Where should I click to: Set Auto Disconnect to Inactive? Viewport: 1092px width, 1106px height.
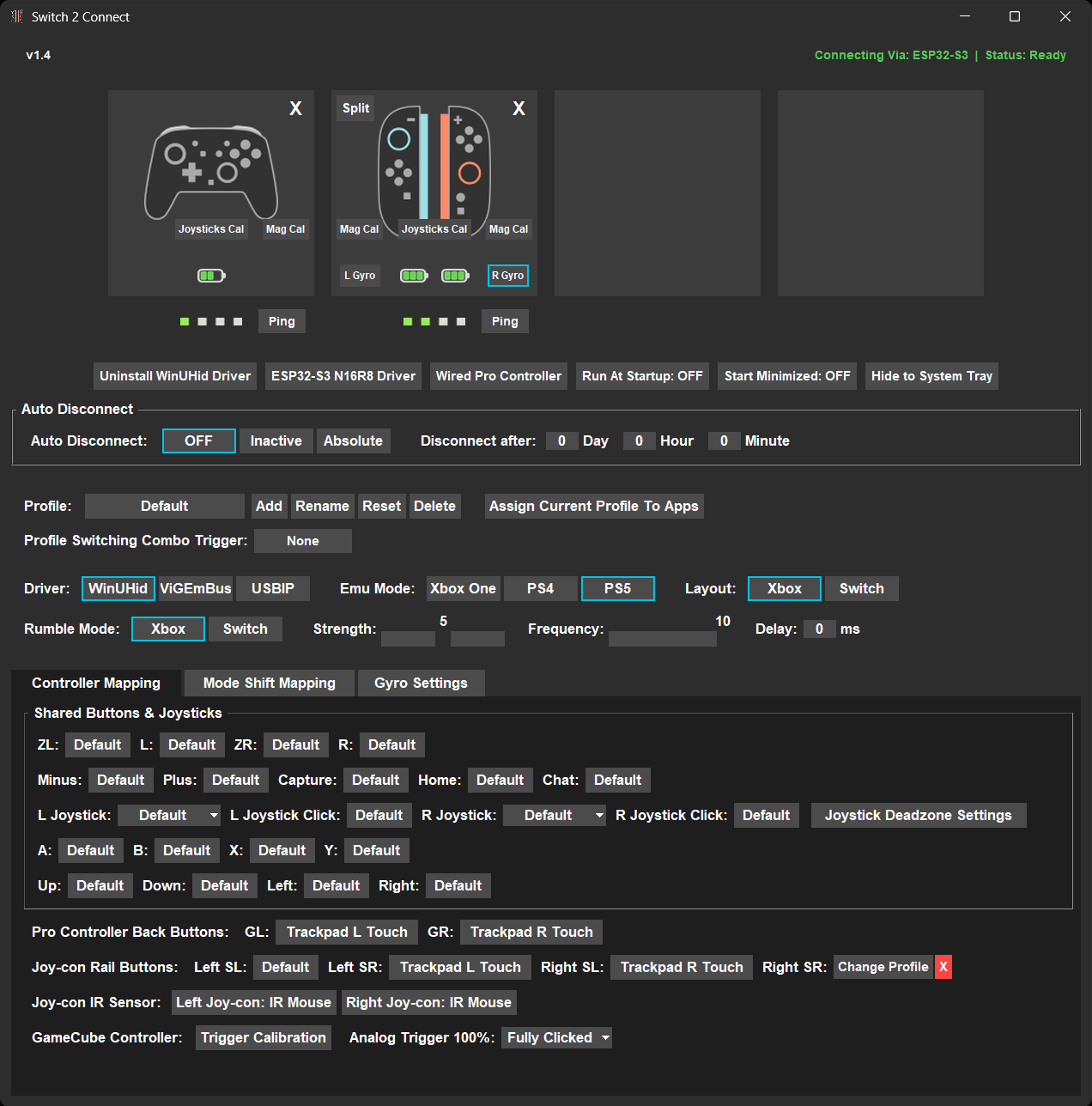pos(276,441)
